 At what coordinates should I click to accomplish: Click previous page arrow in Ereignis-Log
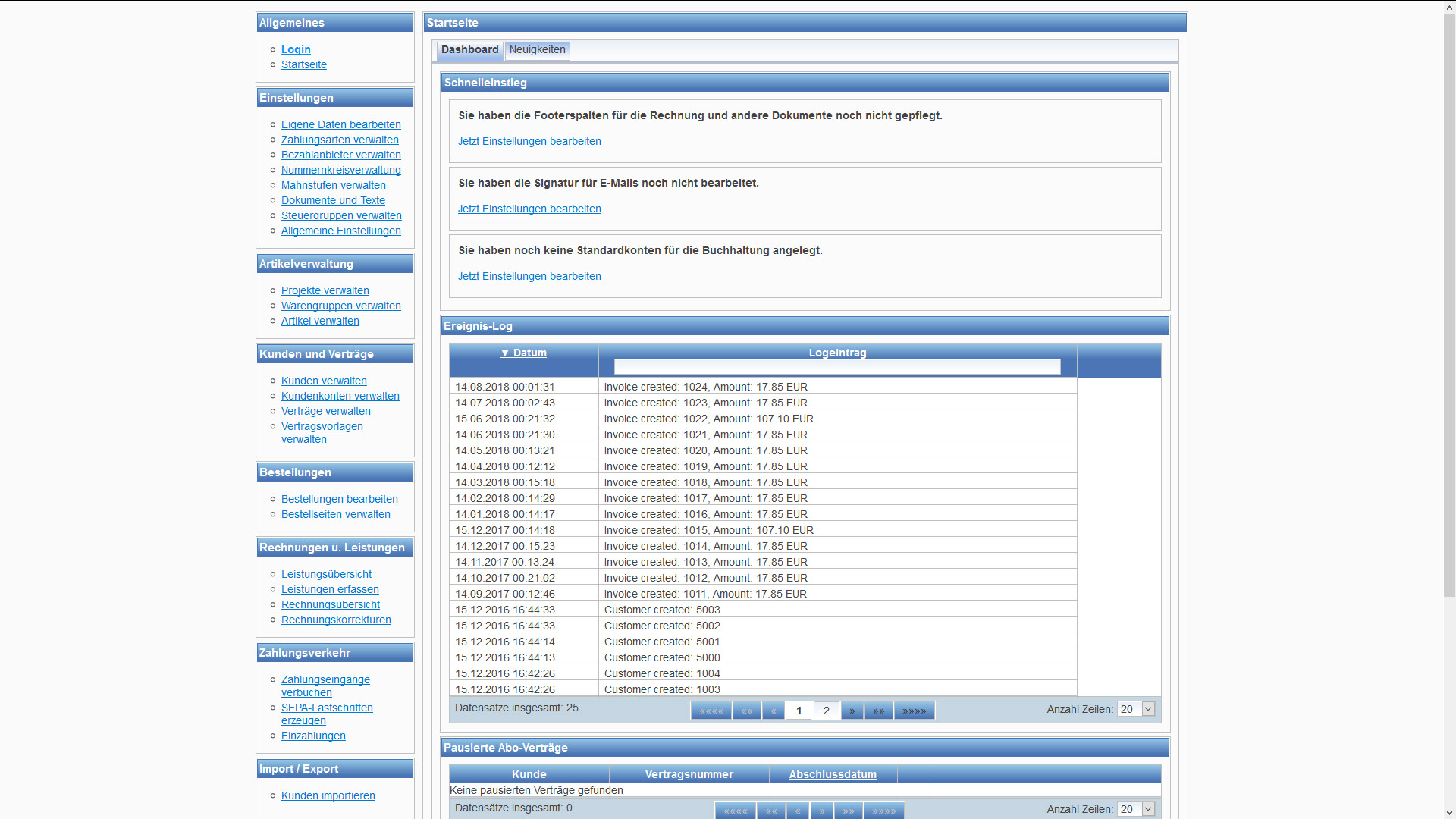tap(773, 711)
